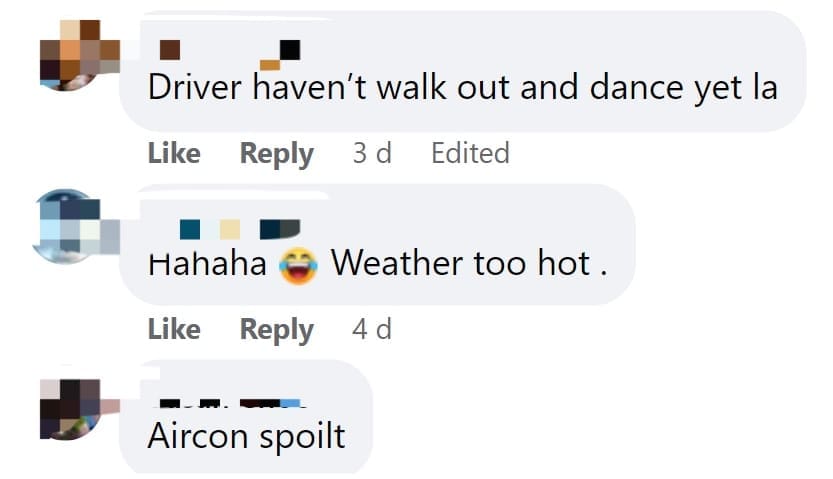View edit history via 'Edited' label
The height and width of the screenshot is (479, 833).
tap(470, 153)
